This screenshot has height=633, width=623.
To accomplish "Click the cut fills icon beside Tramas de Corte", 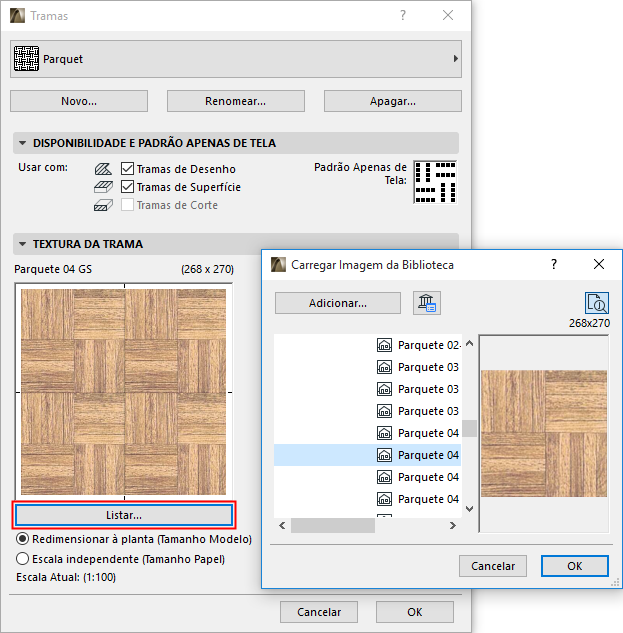I will tap(103, 205).
